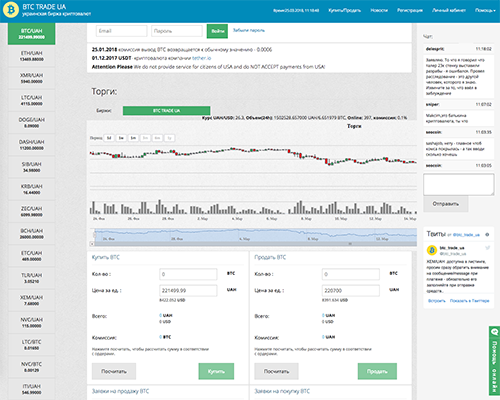The width and height of the screenshot is (500, 400).
Task: Select the BCH/UAH trading pair
Action: [32, 234]
